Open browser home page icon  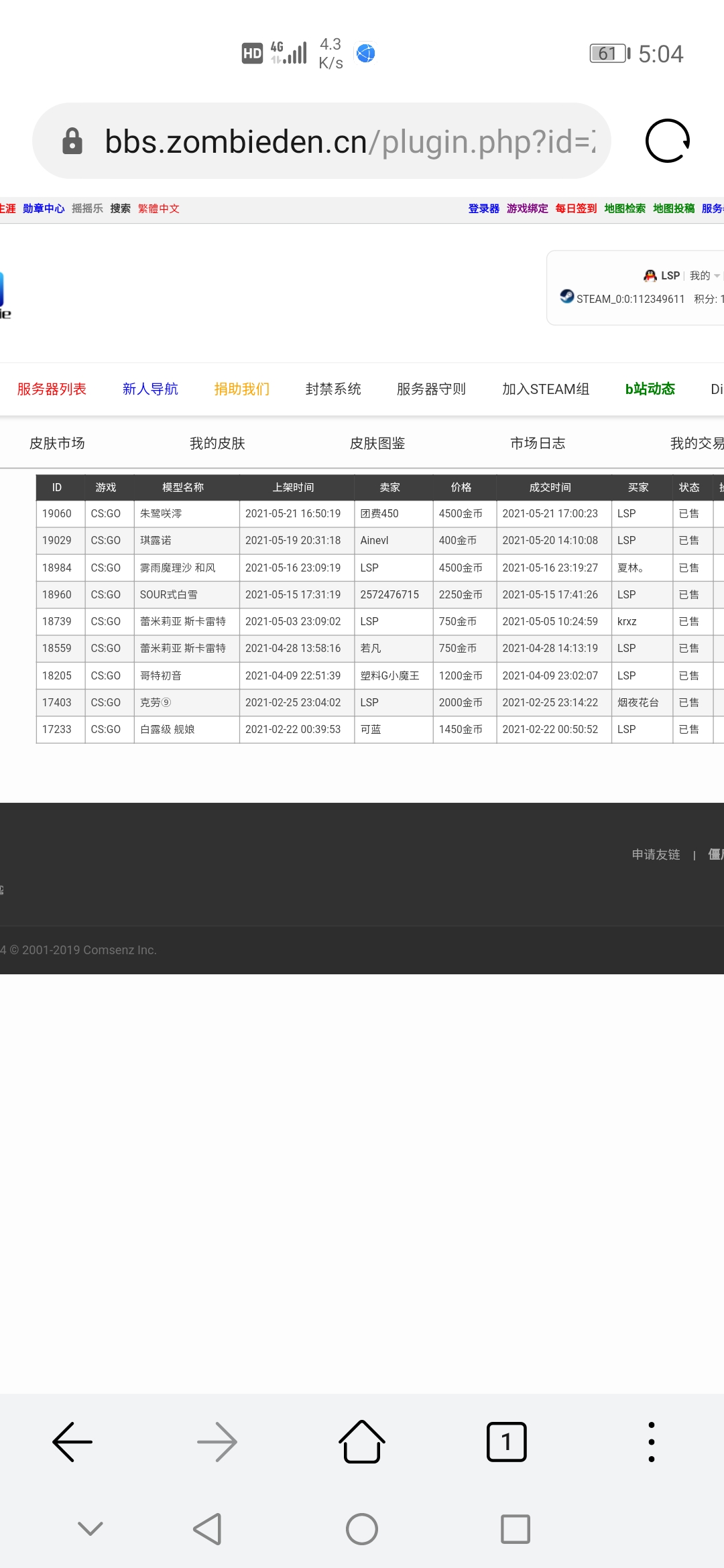362,1441
